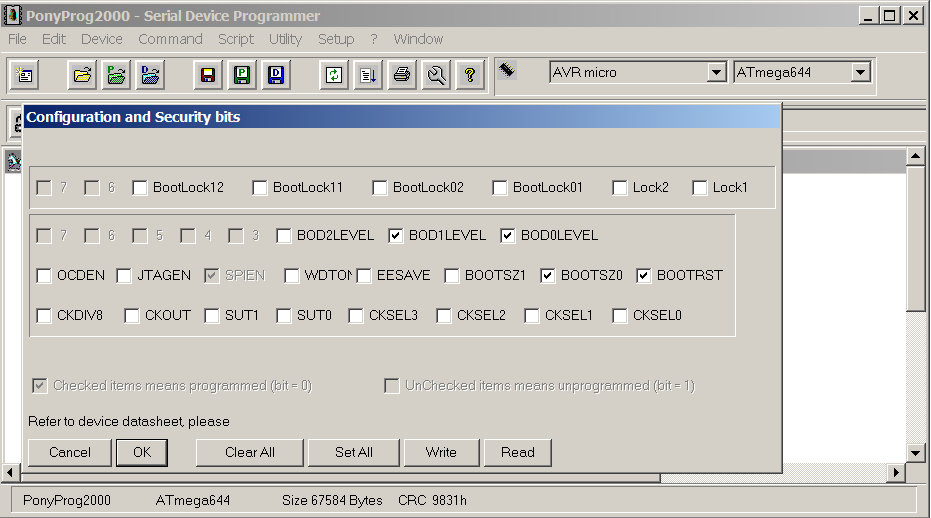Viewport: 931px width, 518px height.
Task: Check the CKSEL1 checkbox
Action: coord(531,315)
